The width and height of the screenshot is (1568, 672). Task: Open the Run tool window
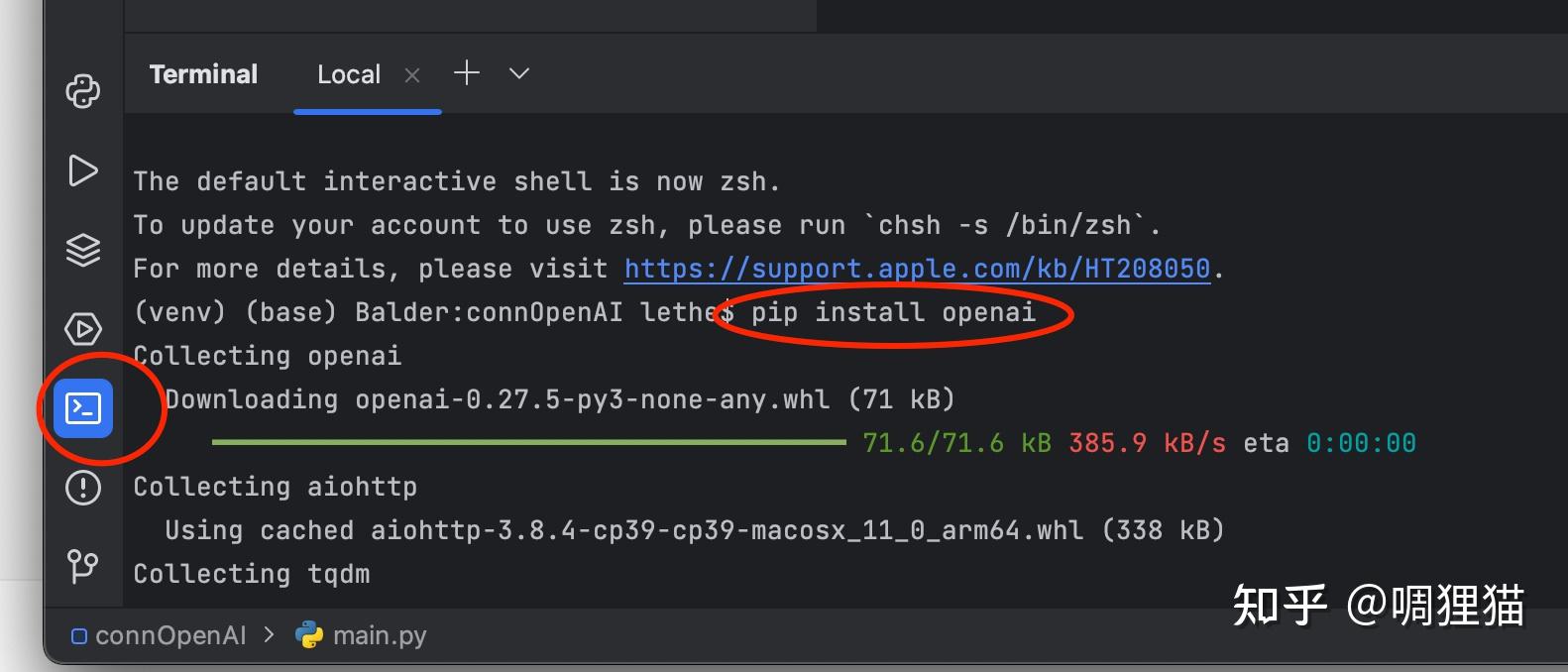point(83,170)
